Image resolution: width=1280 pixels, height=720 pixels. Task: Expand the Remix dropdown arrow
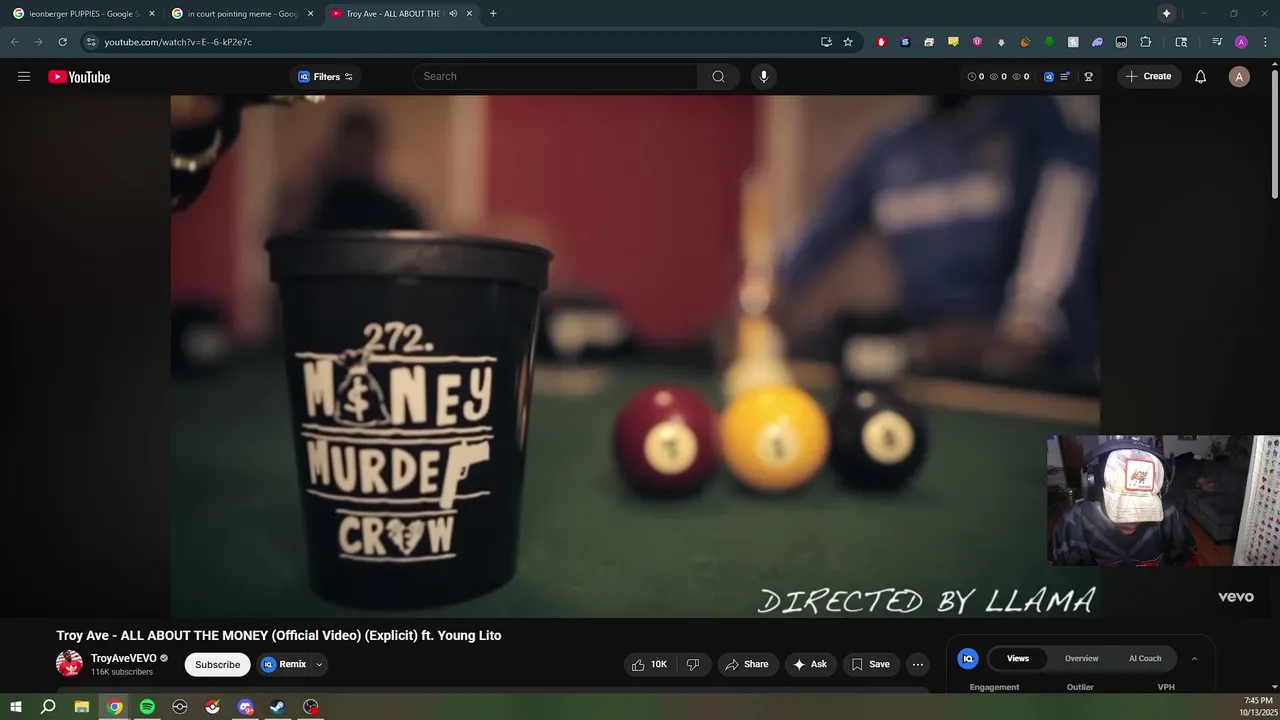319,664
